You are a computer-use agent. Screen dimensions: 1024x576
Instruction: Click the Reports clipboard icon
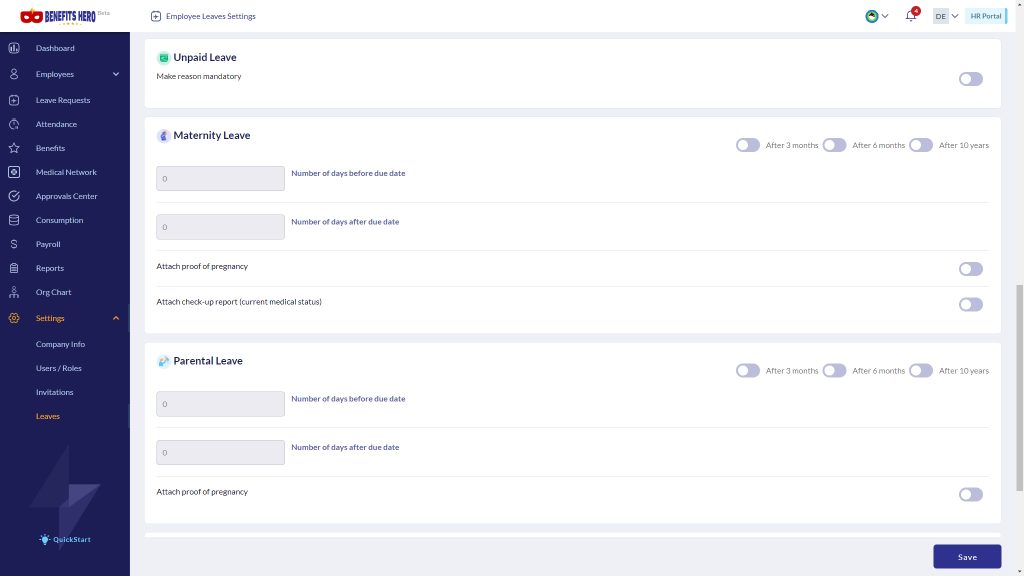point(14,268)
